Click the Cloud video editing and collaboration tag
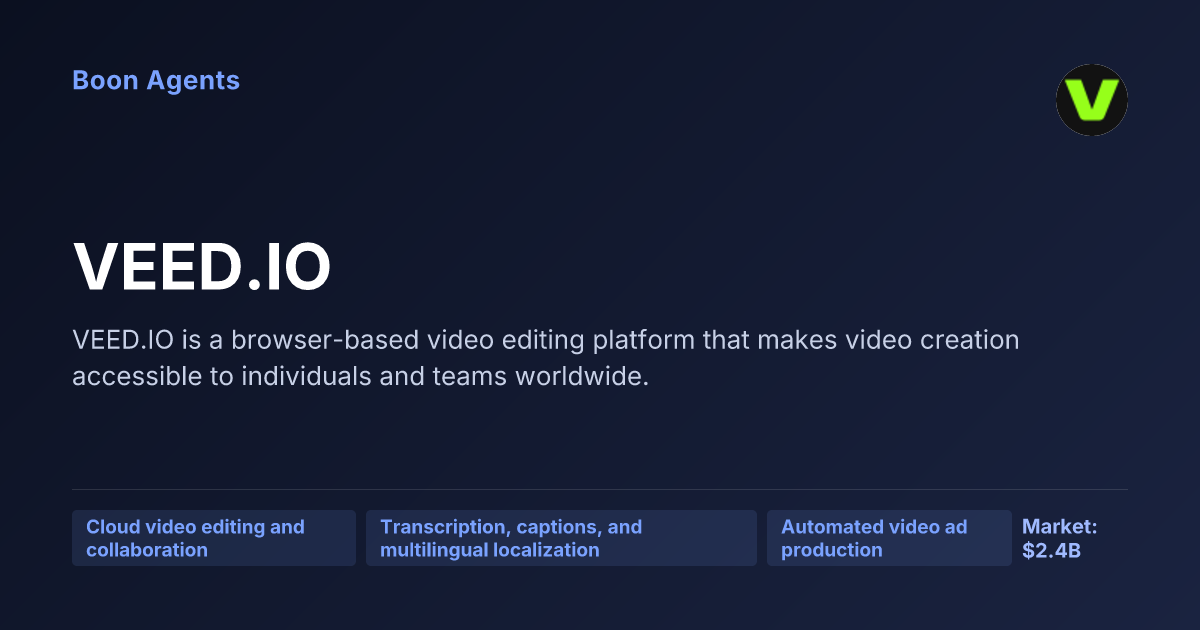The width and height of the screenshot is (1200, 630). [214, 538]
